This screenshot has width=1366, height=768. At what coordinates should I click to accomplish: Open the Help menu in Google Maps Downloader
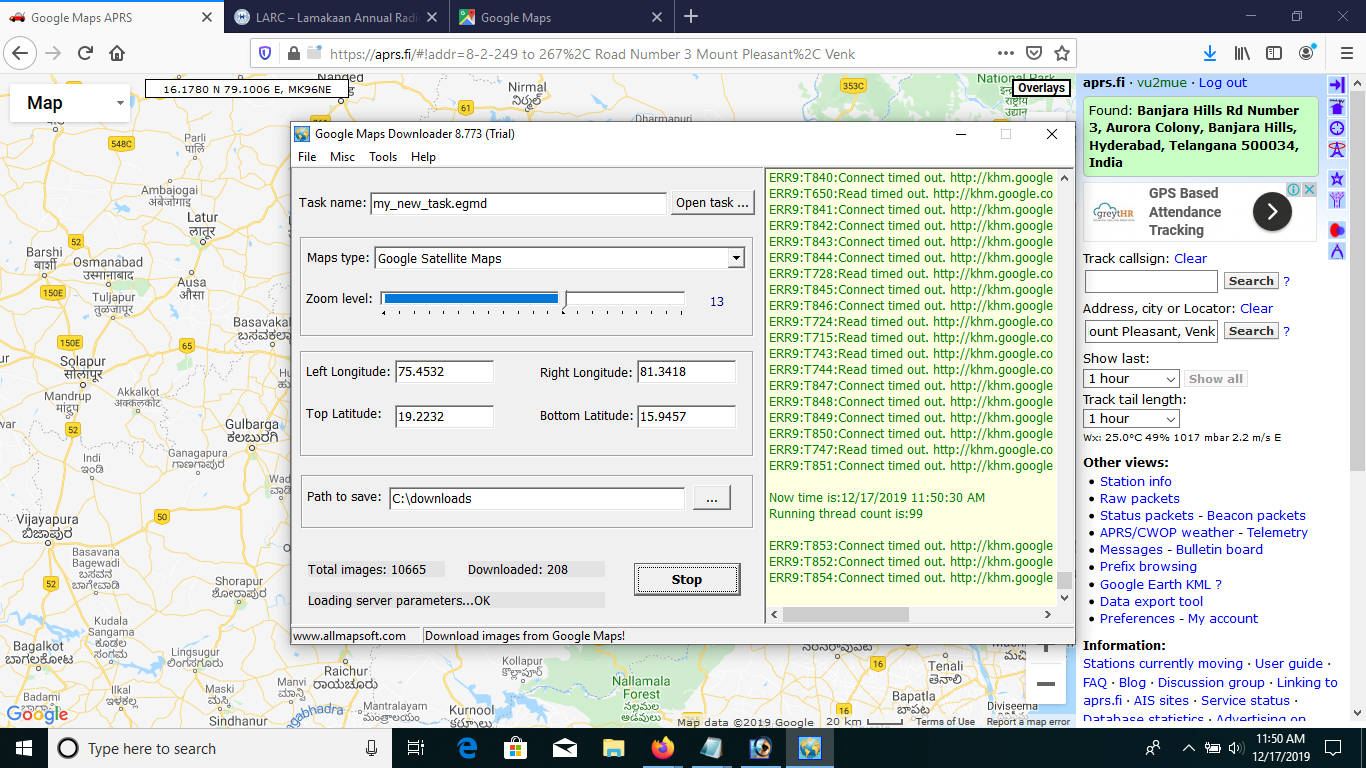(x=423, y=157)
